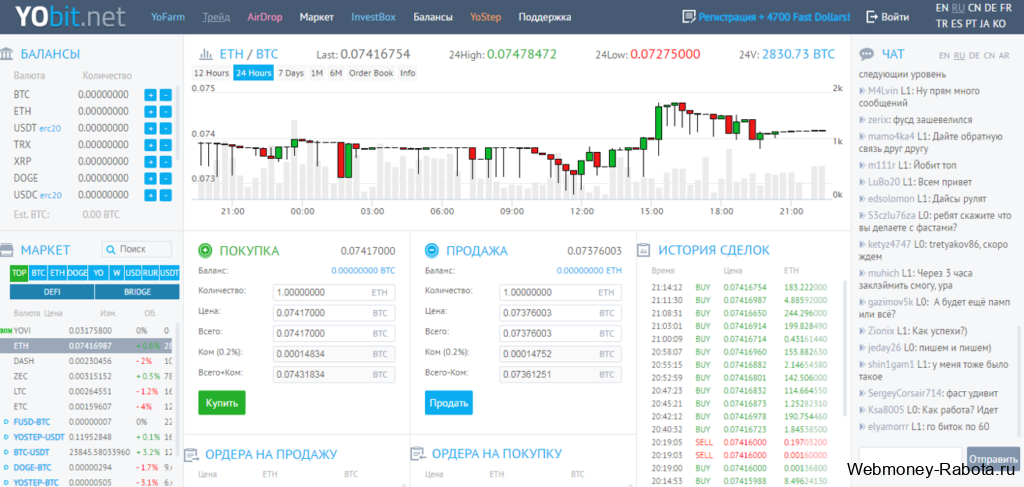Click the chart icon beside ETH / BTC
Screen dimensions: 1024x487
[x=206, y=54]
